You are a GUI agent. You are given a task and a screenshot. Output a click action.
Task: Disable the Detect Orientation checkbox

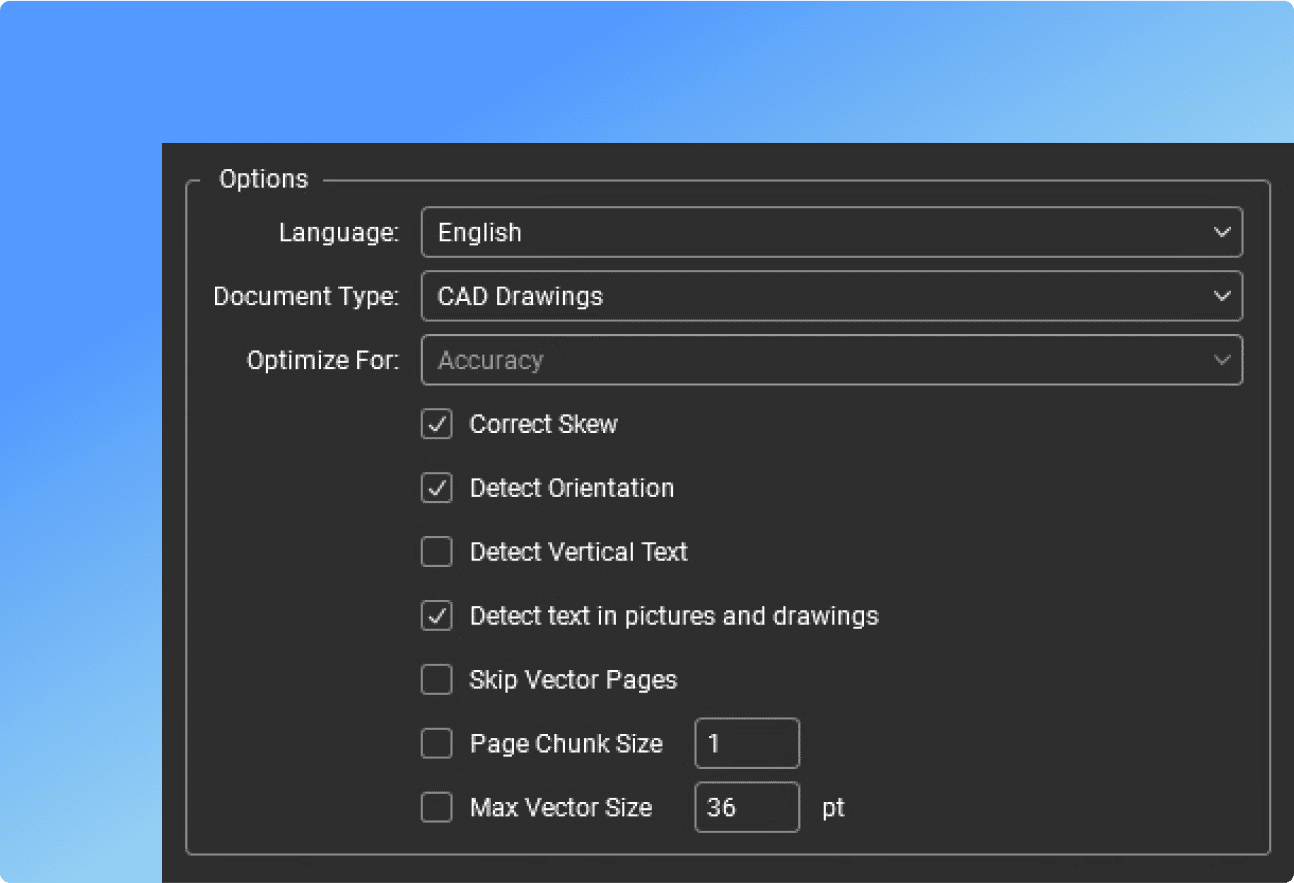(x=437, y=488)
